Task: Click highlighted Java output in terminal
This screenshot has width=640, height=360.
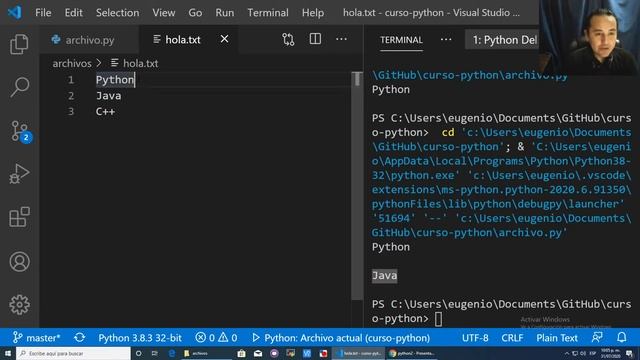Action: pos(384,276)
